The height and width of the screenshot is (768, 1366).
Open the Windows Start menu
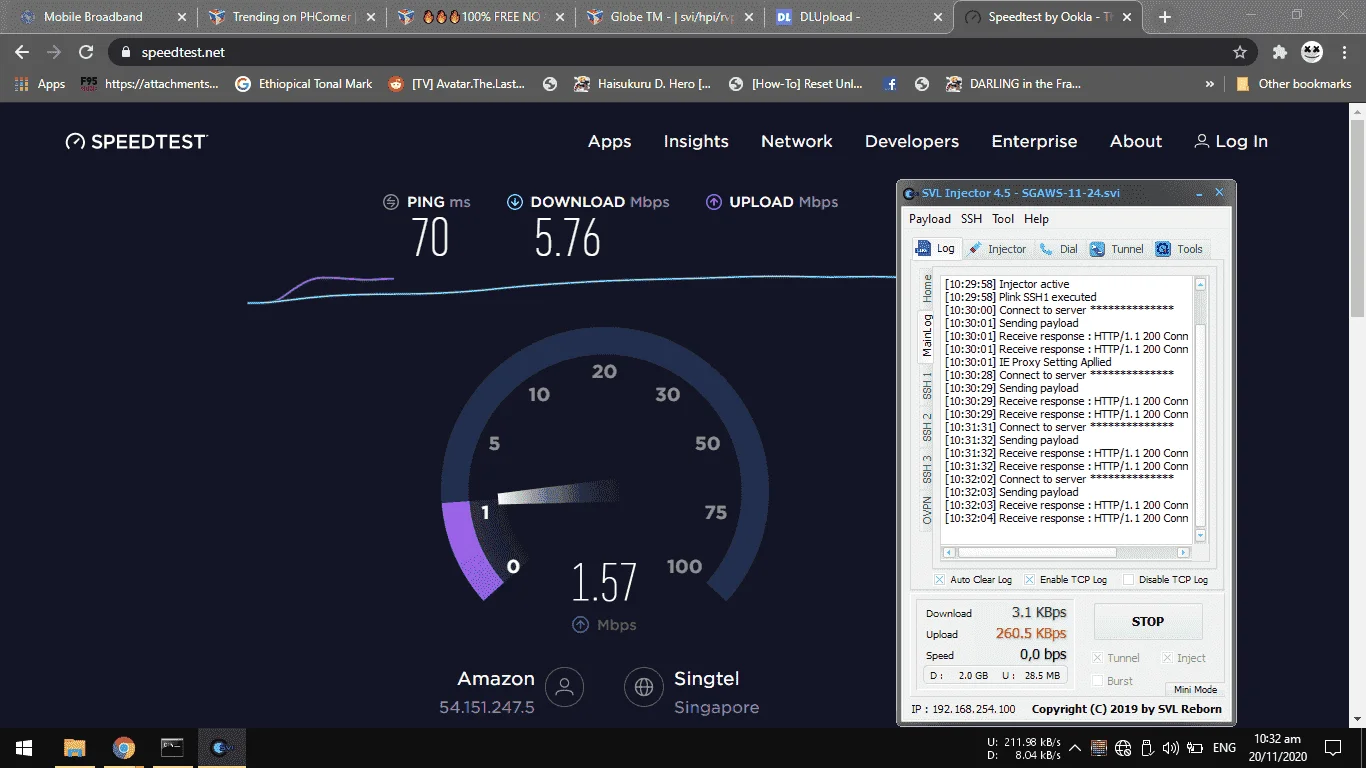click(24, 747)
